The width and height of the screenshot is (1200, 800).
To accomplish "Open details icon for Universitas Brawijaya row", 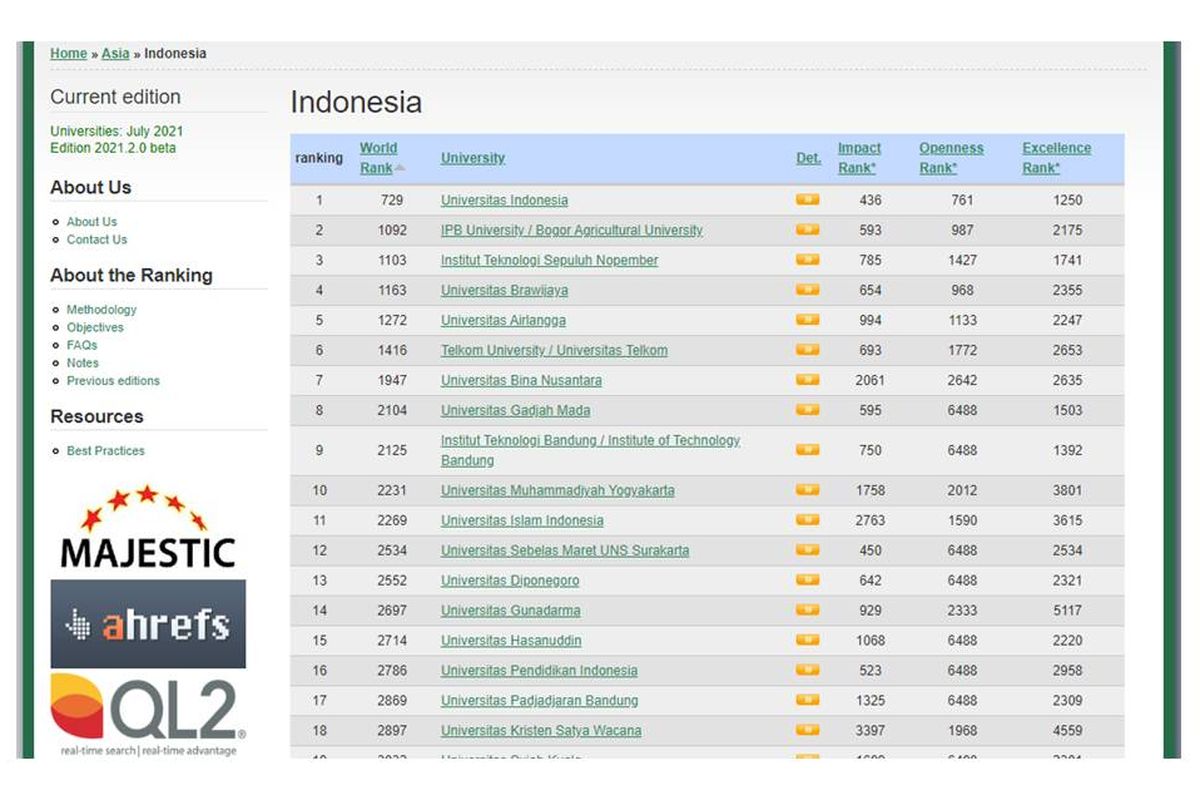I will (x=807, y=290).
